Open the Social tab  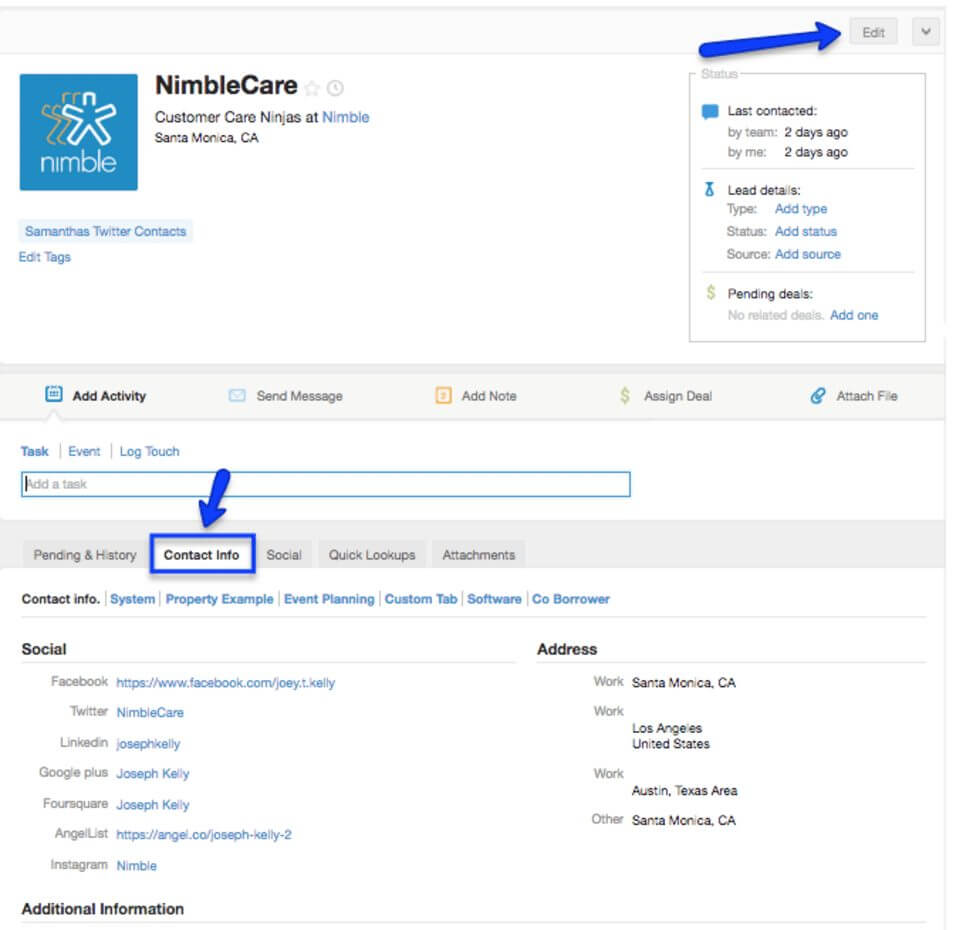click(x=284, y=554)
